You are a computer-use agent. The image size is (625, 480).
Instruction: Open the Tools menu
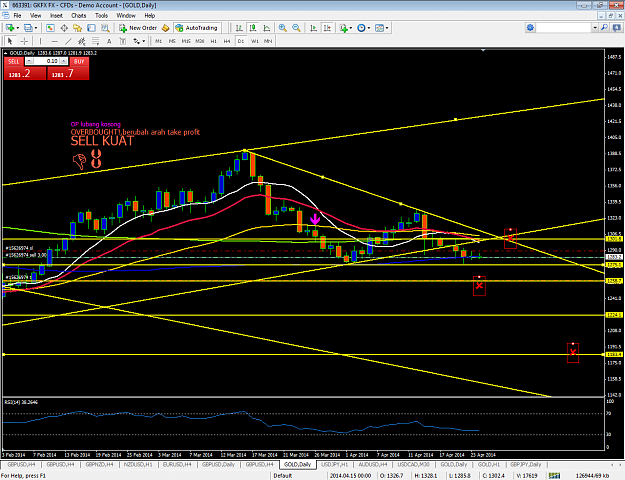[101, 16]
